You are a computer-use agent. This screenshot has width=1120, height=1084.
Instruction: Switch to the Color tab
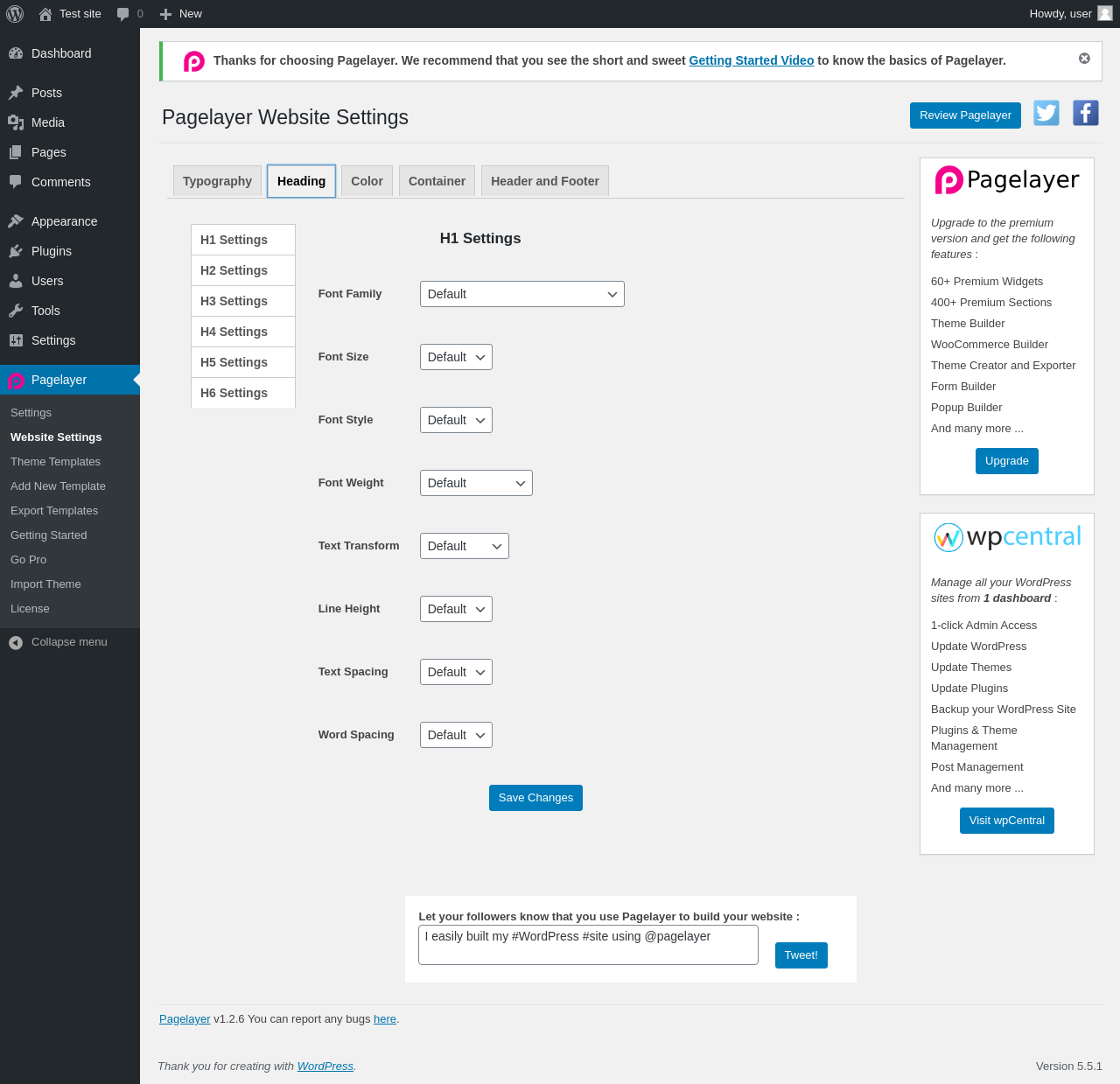coord(367,181)
